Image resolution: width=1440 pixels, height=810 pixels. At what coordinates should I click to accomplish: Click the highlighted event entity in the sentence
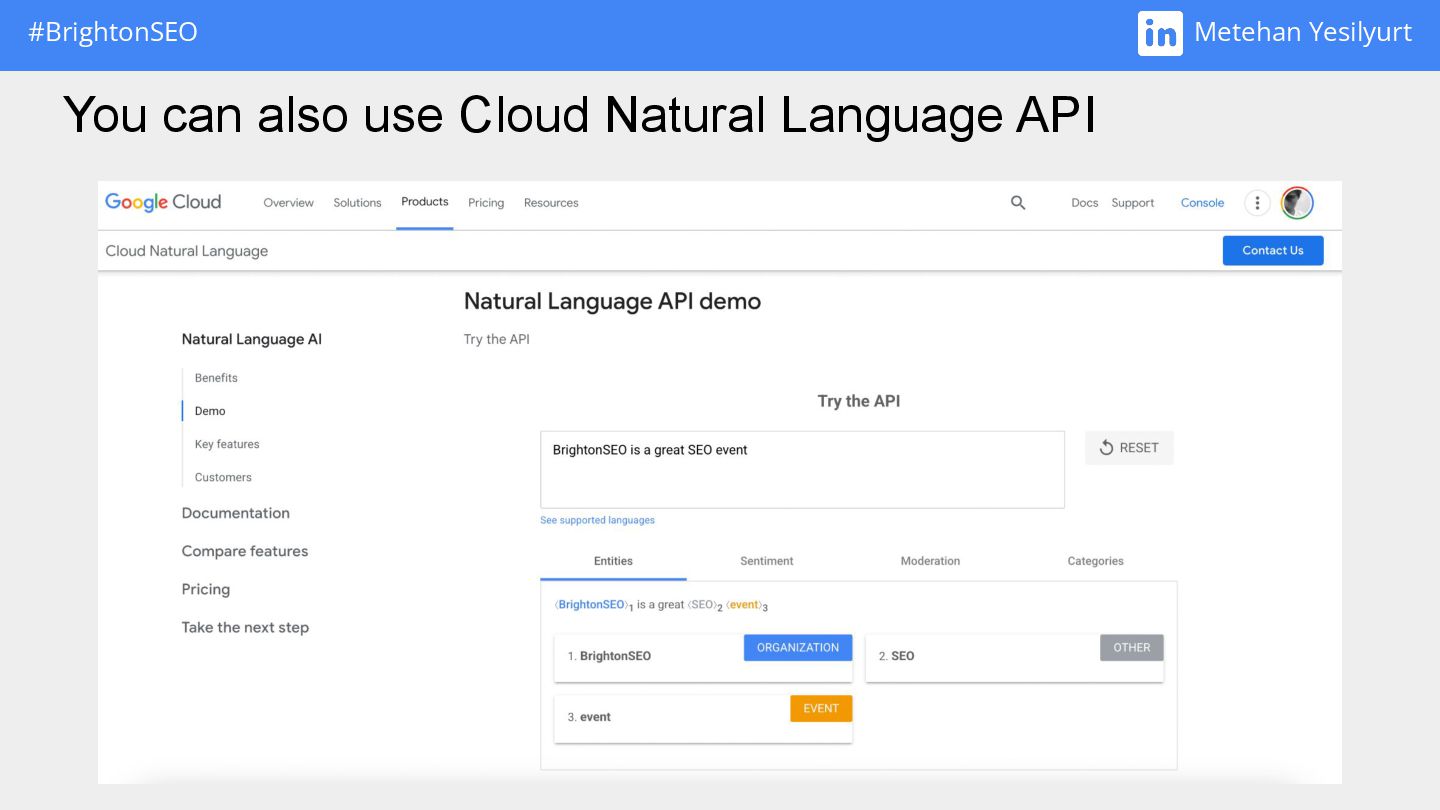tap(743, 605)
